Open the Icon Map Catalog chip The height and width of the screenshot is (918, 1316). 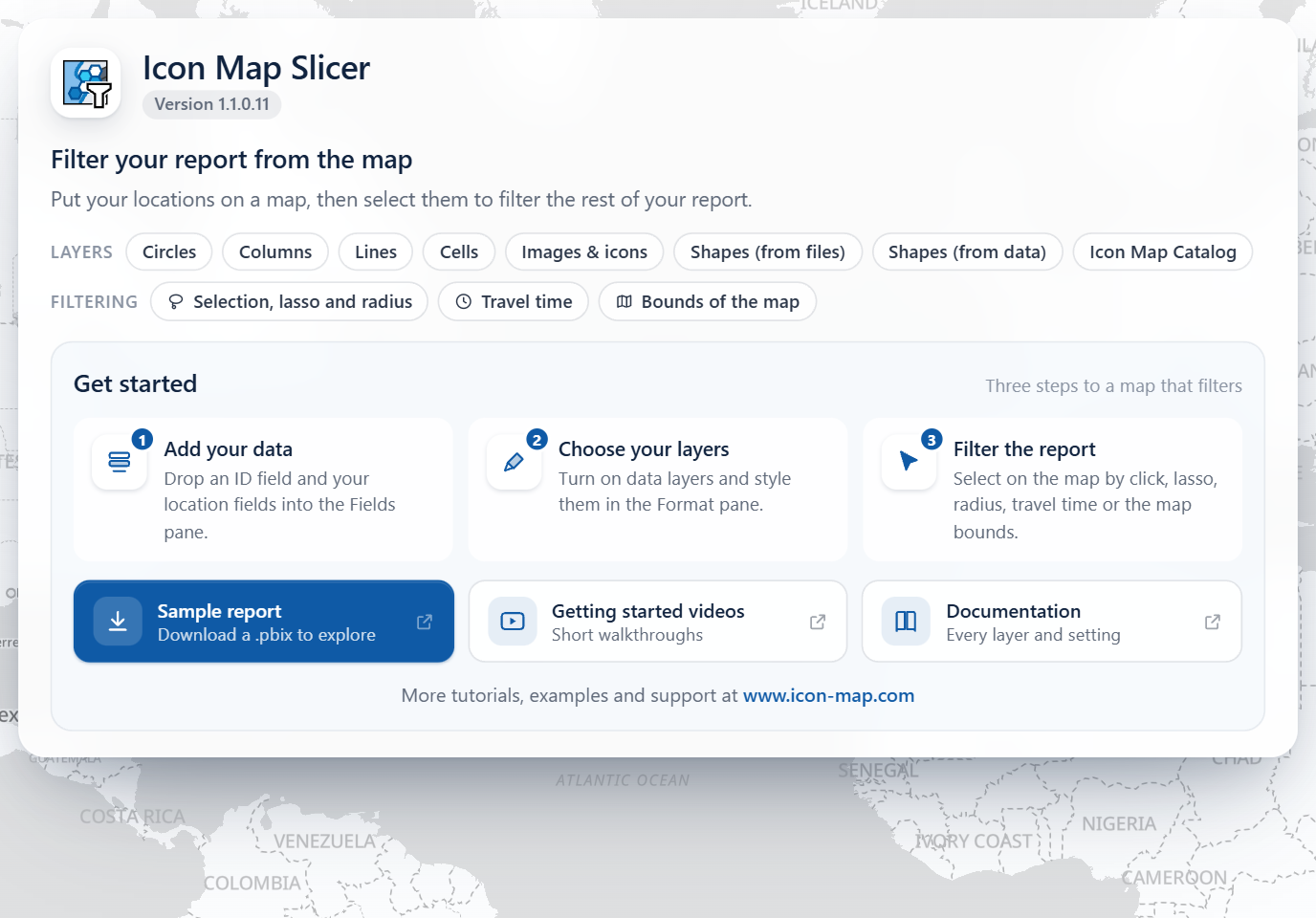(x=1163, y=251)
